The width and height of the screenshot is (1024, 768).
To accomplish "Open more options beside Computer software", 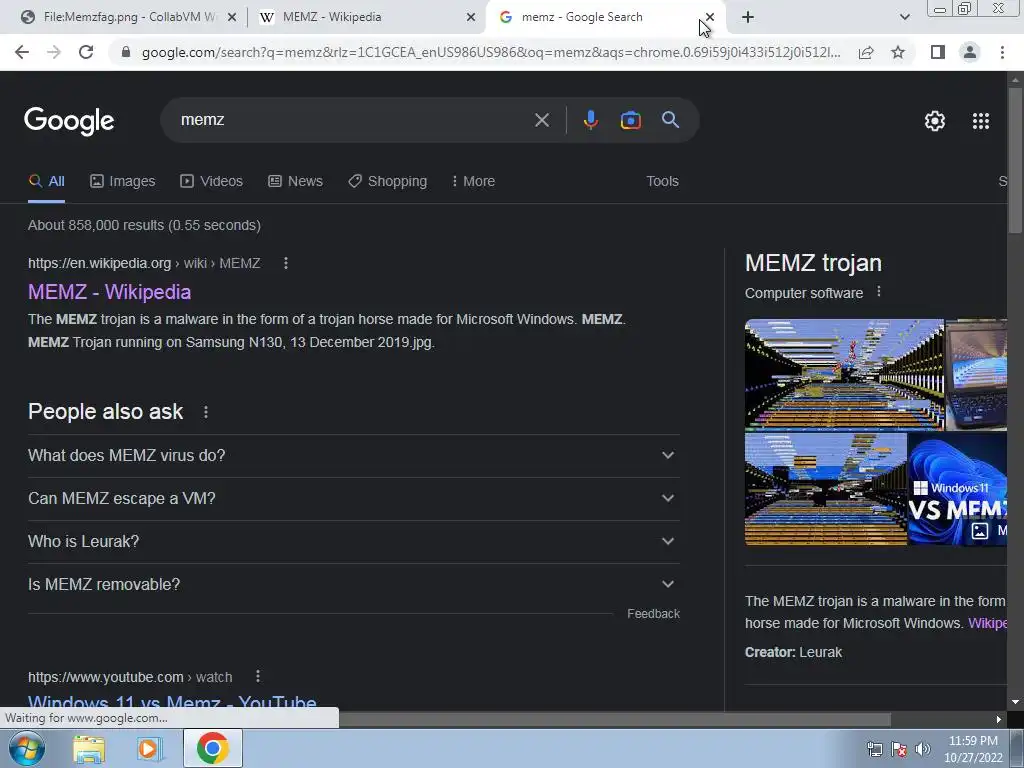I will click(x=879, y=292).
